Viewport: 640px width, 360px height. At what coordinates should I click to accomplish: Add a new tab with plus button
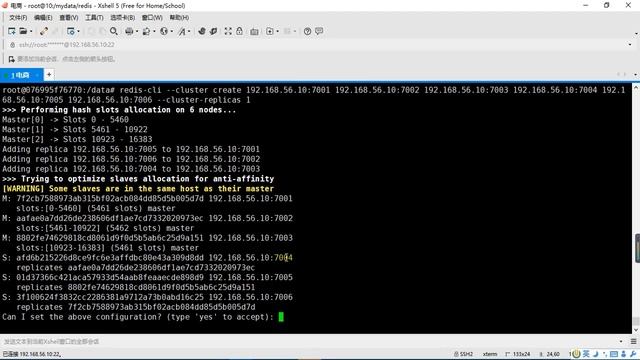point(49,75)
